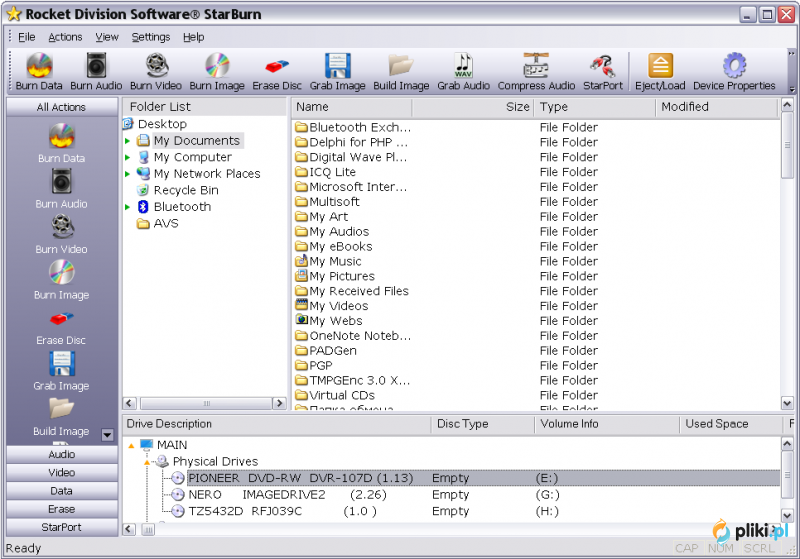Click Burn Data icon in top toolbar
The width and height of the screenshot is (800, 559).
click(39, 65)
